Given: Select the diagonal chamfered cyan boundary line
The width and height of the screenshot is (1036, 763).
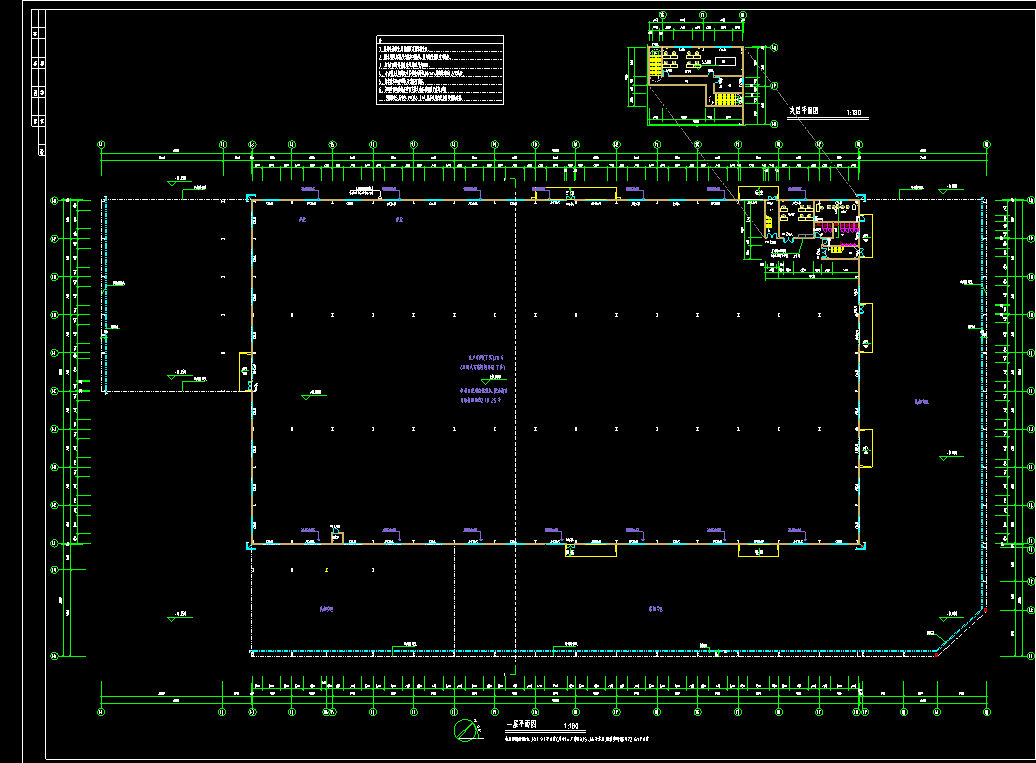Looking at the screenshot, I should (958, 631).
